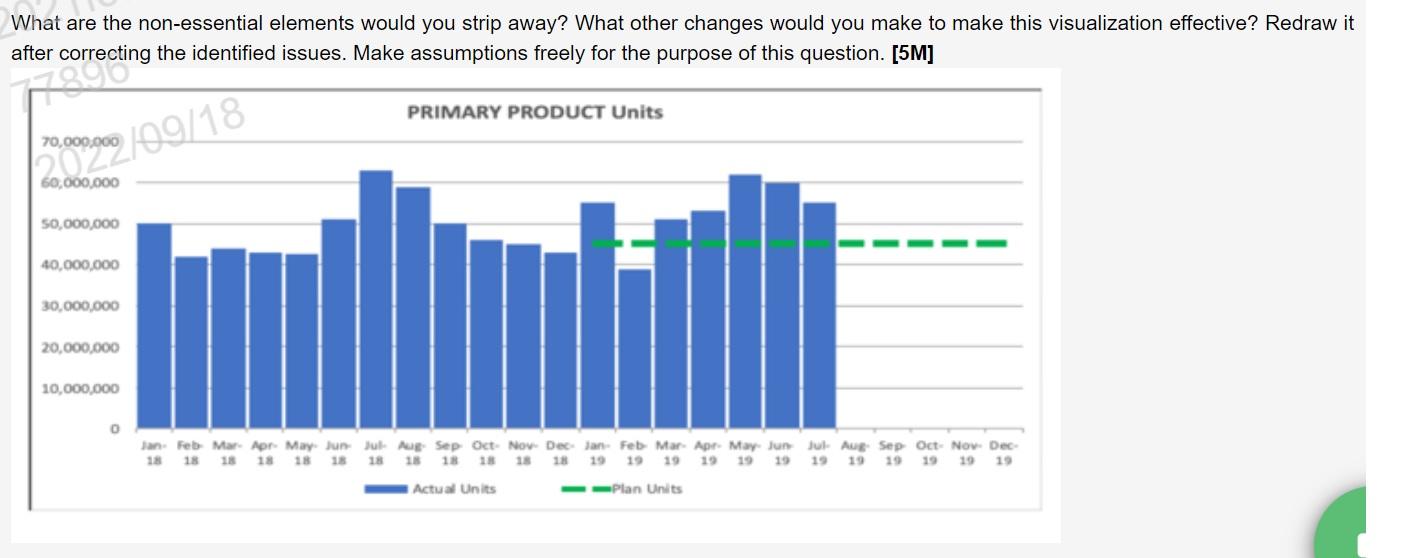The height and width of the screenshot is (558, 1409).
Task: Click the Dec-19 axis label
Action: (x=1004, y=453)
